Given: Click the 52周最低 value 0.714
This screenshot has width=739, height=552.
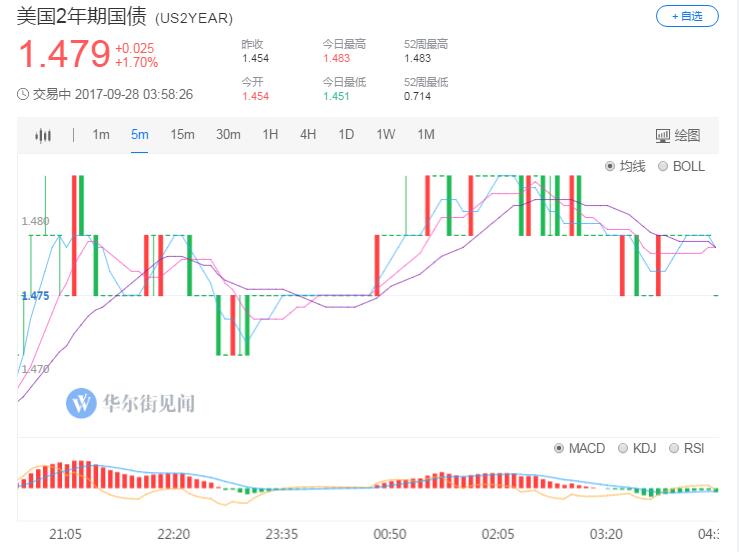Looking at the screenshot, I should 417,97.
